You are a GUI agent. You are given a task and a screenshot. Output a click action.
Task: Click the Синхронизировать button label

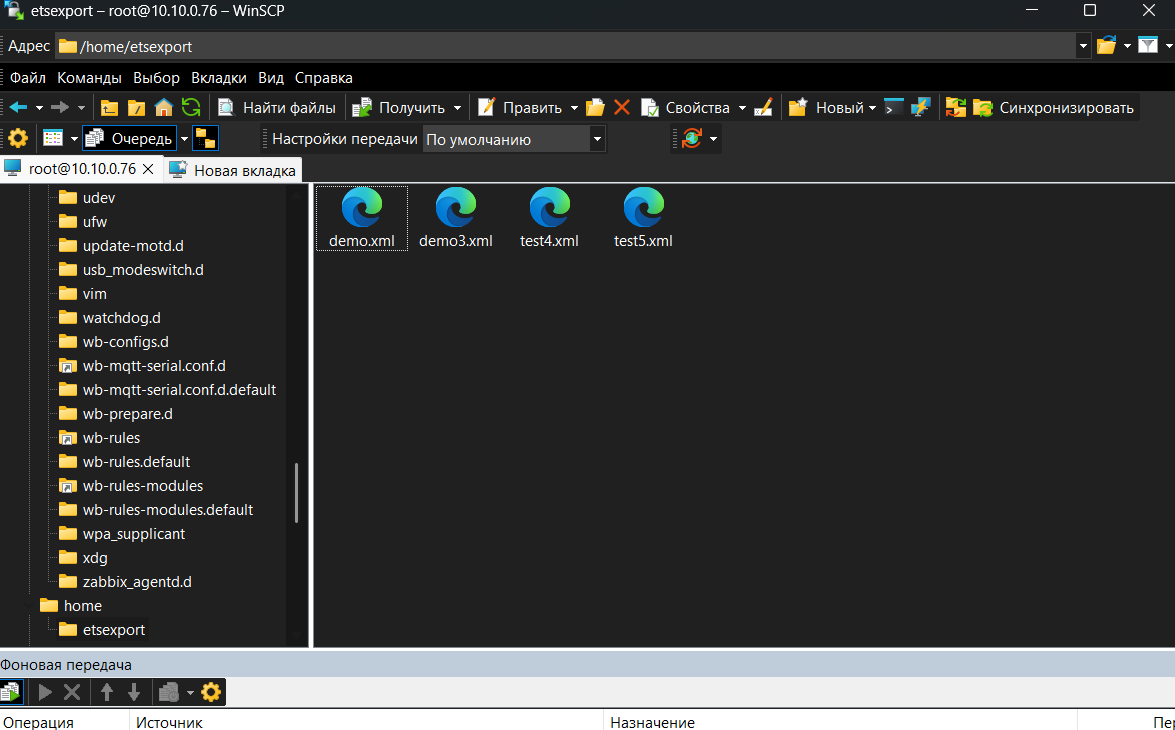1066,108
